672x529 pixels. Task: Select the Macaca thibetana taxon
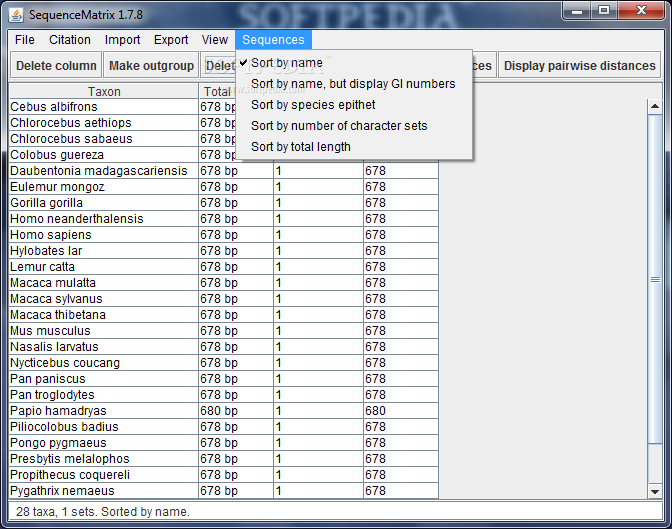pos(103,315)
